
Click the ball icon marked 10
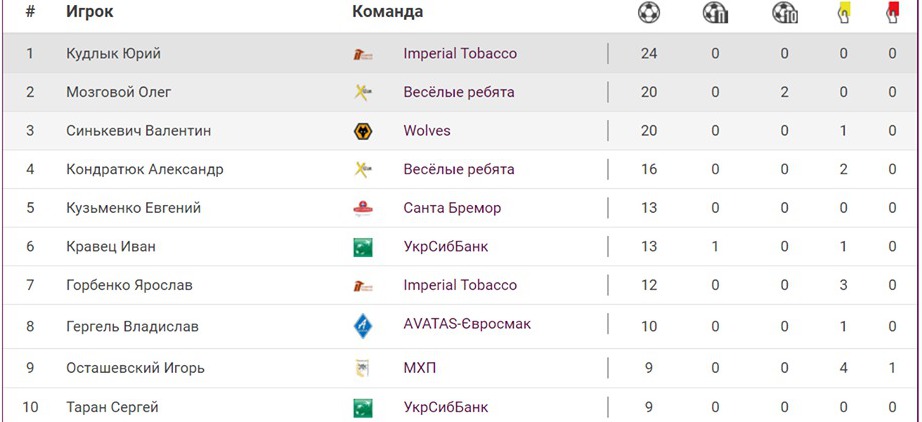coord(785,13)
